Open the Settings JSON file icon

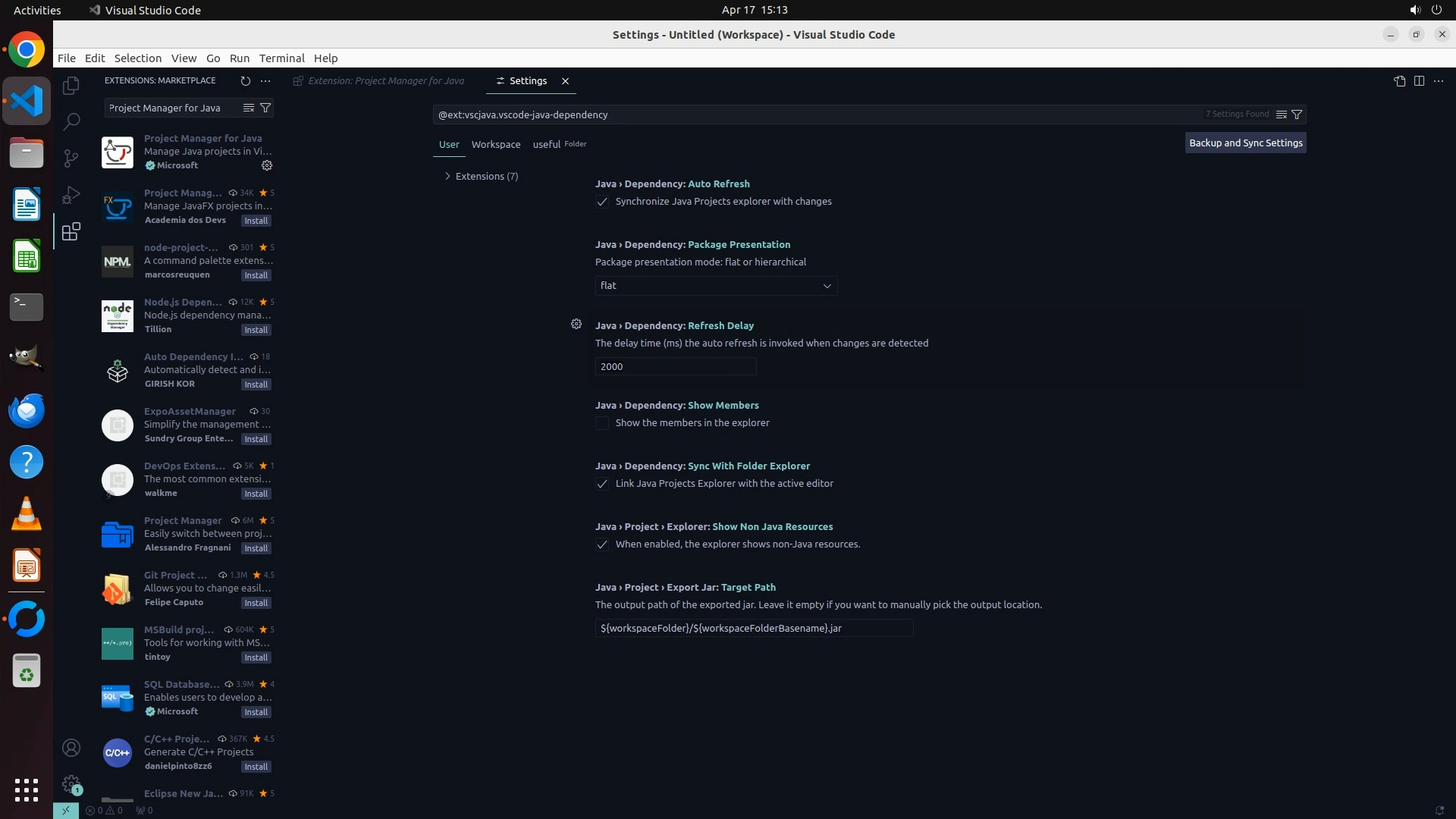(x=1399, y=80)
